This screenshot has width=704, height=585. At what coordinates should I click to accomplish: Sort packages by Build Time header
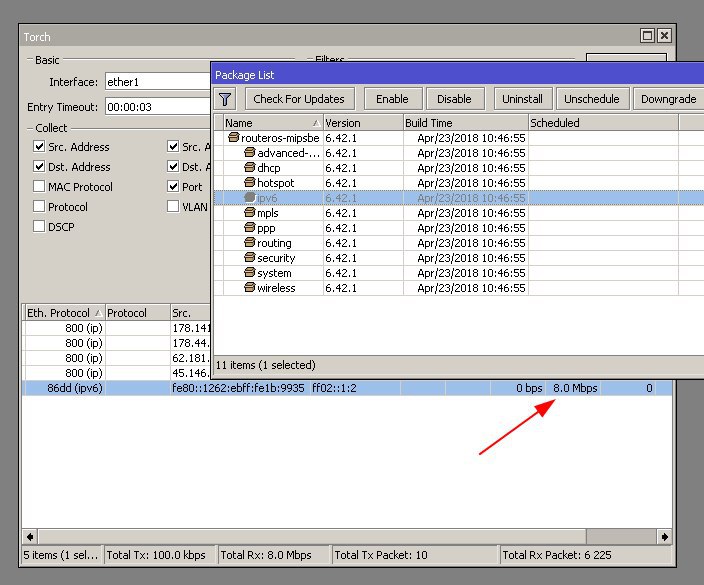466,123
